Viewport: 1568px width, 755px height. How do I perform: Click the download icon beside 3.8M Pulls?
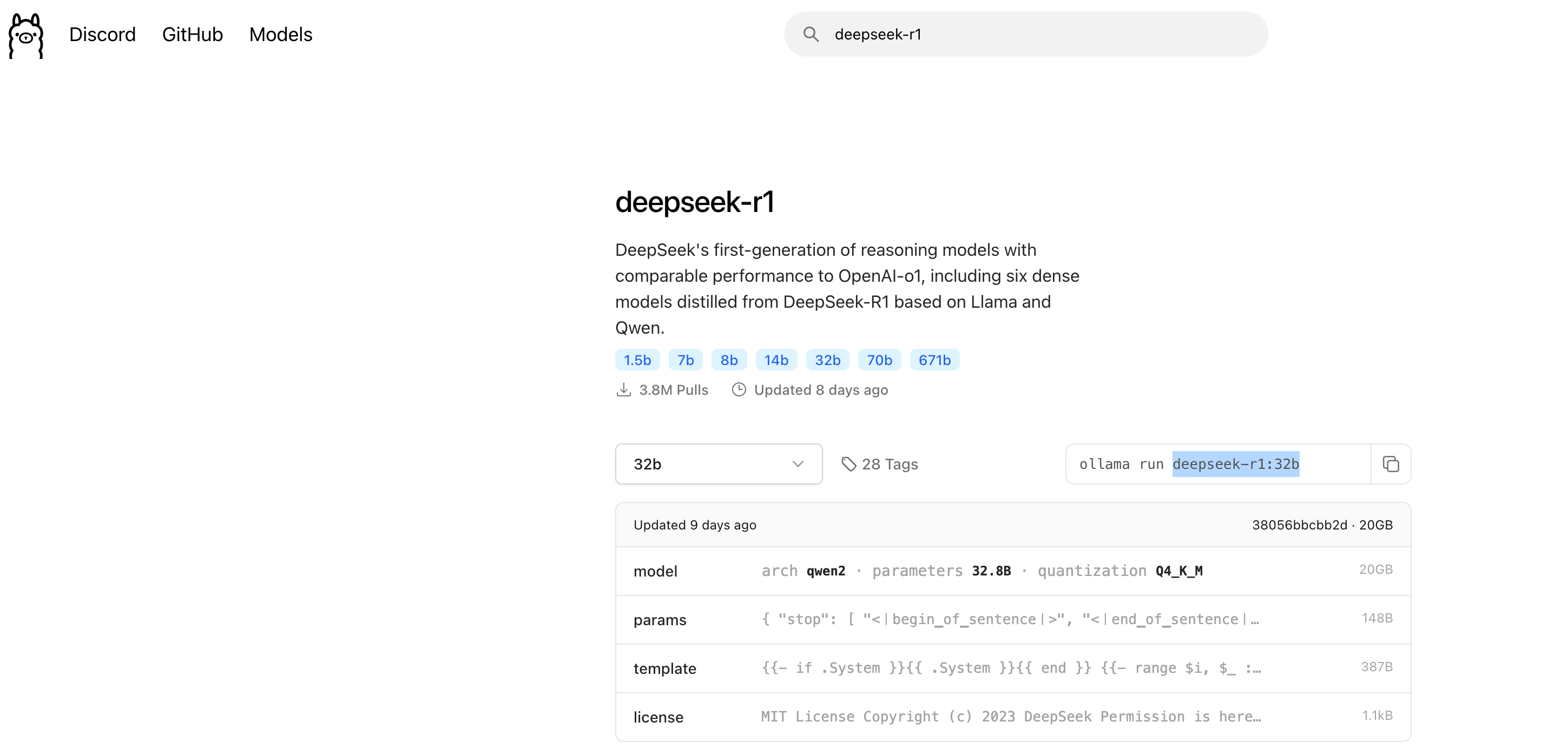pos(623,390)
